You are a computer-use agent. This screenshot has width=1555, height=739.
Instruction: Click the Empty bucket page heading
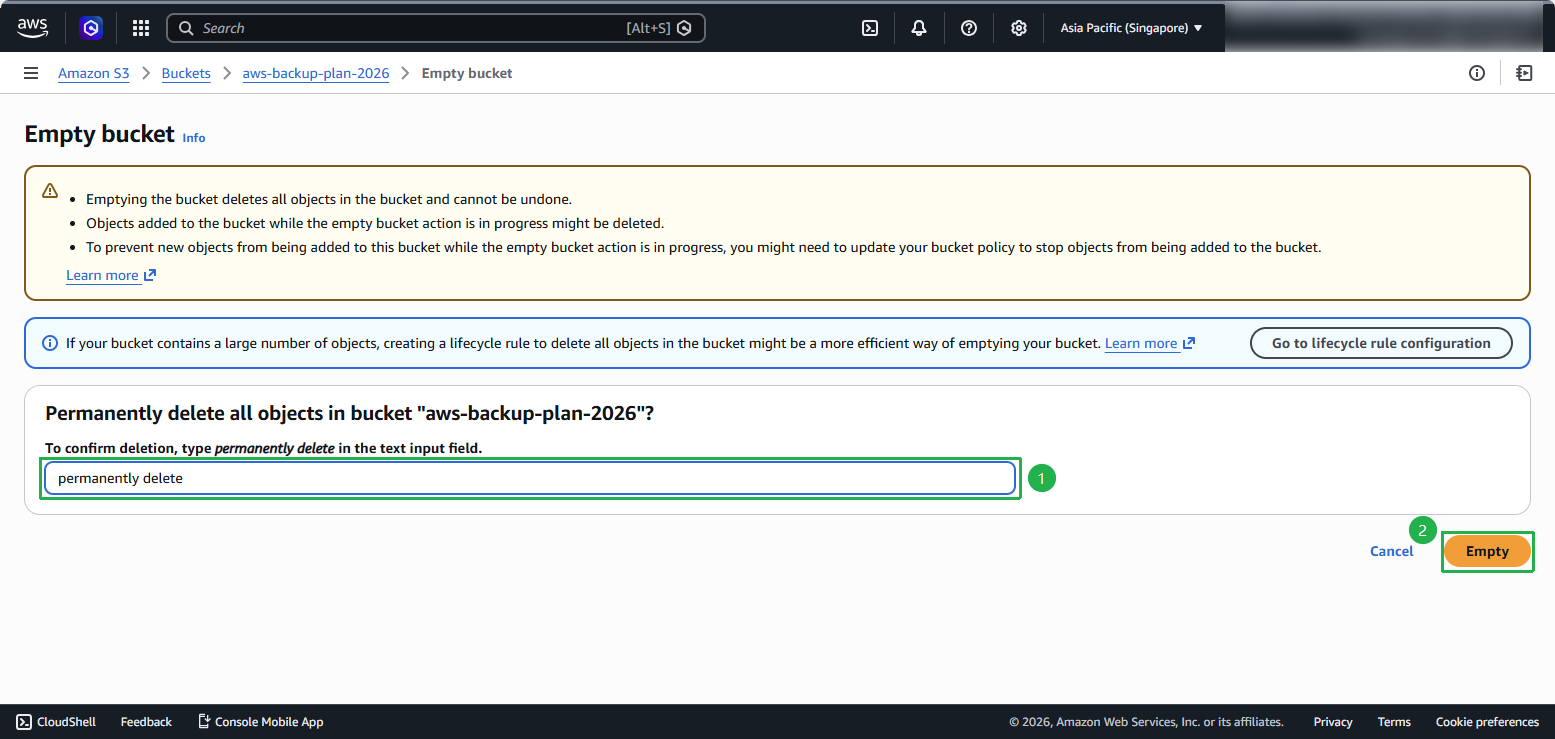tap(99, 134)
